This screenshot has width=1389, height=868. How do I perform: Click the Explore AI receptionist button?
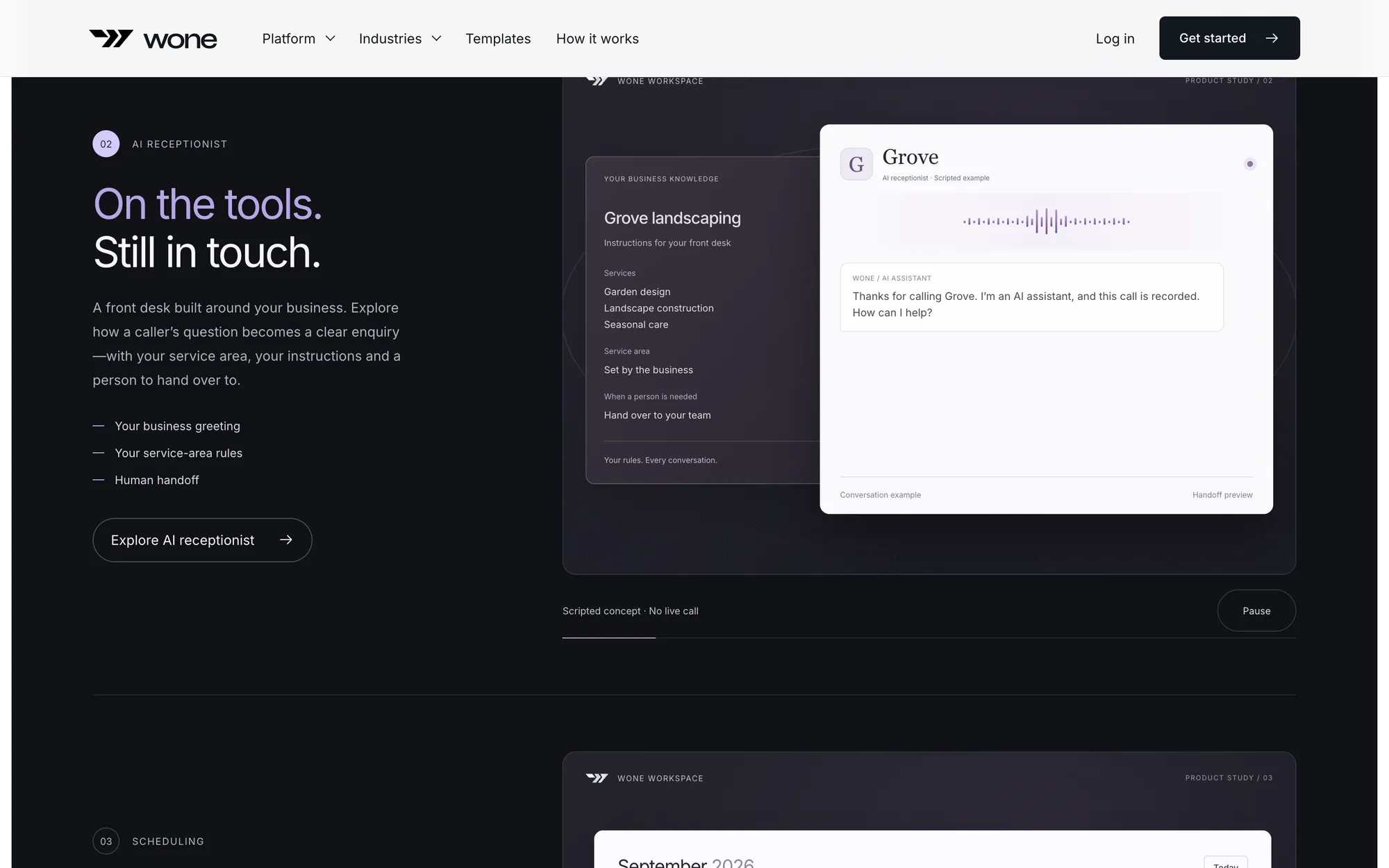202,540
